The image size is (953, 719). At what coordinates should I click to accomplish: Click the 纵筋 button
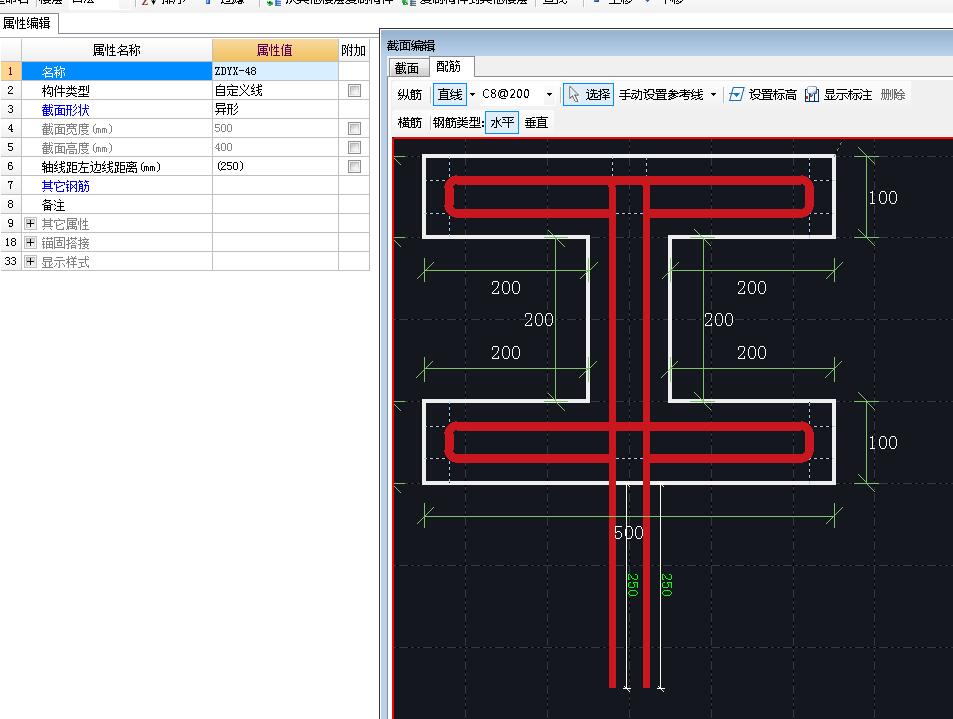pyautogui.click(x=410, y=94)
